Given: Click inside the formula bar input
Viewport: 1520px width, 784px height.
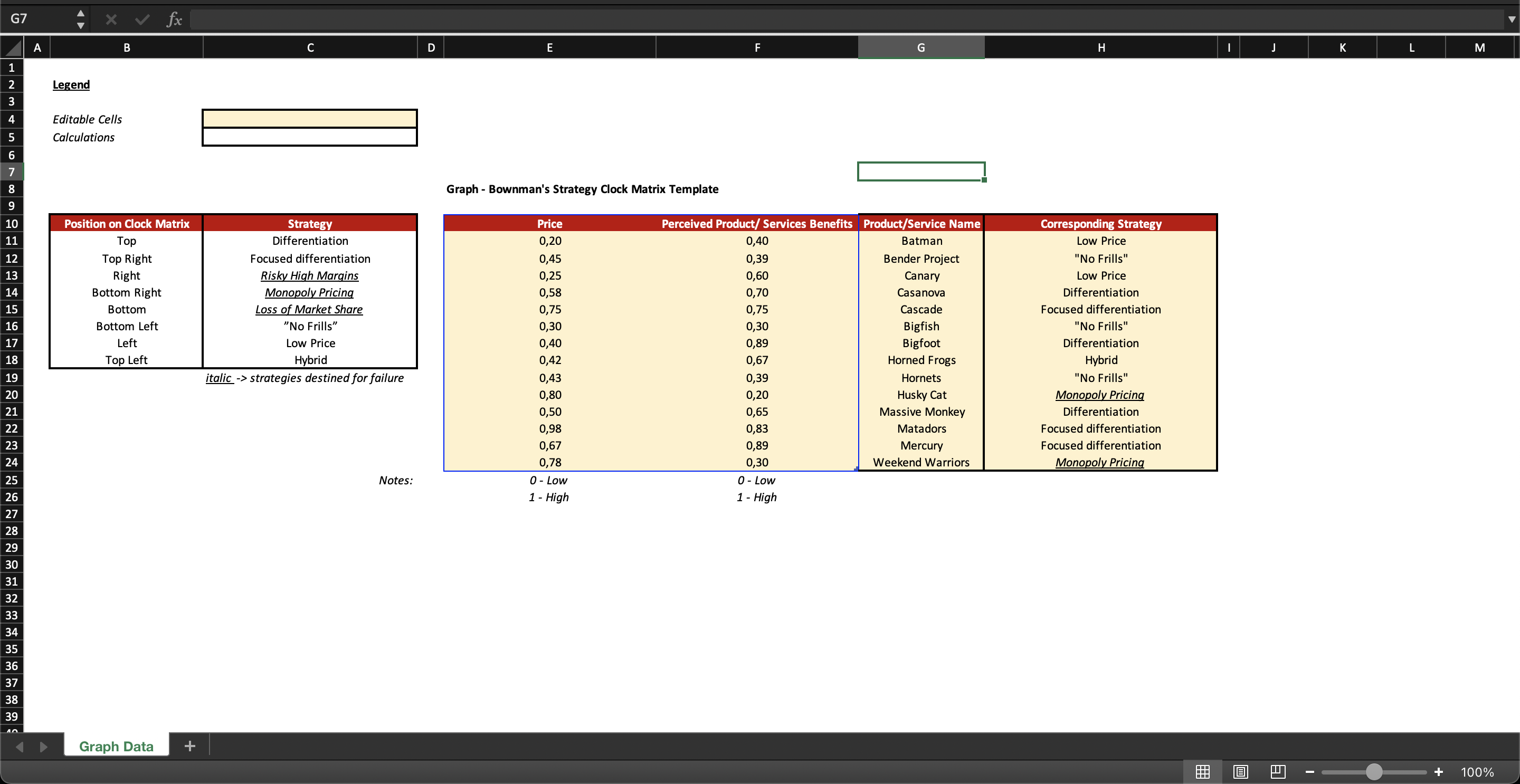Looking at the screenshot, I should pos(846,19).
